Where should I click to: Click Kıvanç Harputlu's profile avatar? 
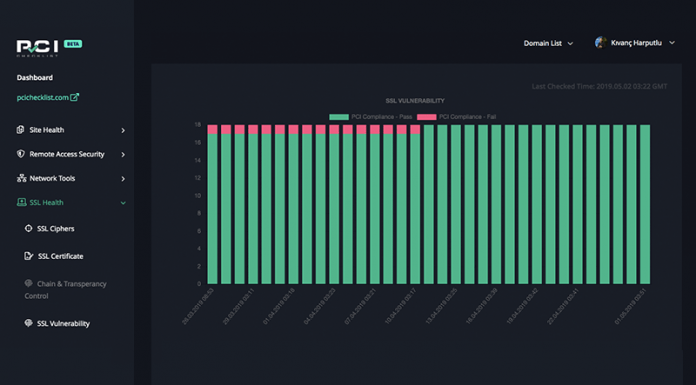click(x=601, y=43)
